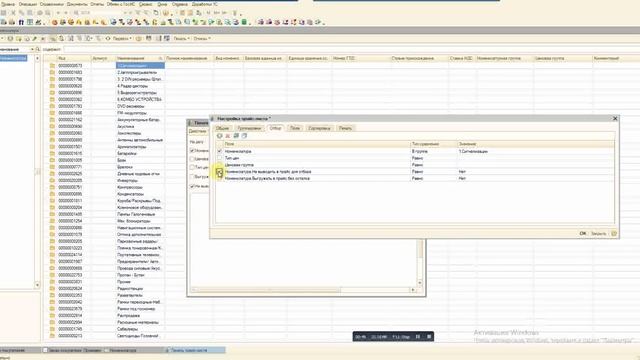Open the Печать tab in settings dialog
Image resolution: width=640 pixels, height=360 pixels.
point(345,128)
